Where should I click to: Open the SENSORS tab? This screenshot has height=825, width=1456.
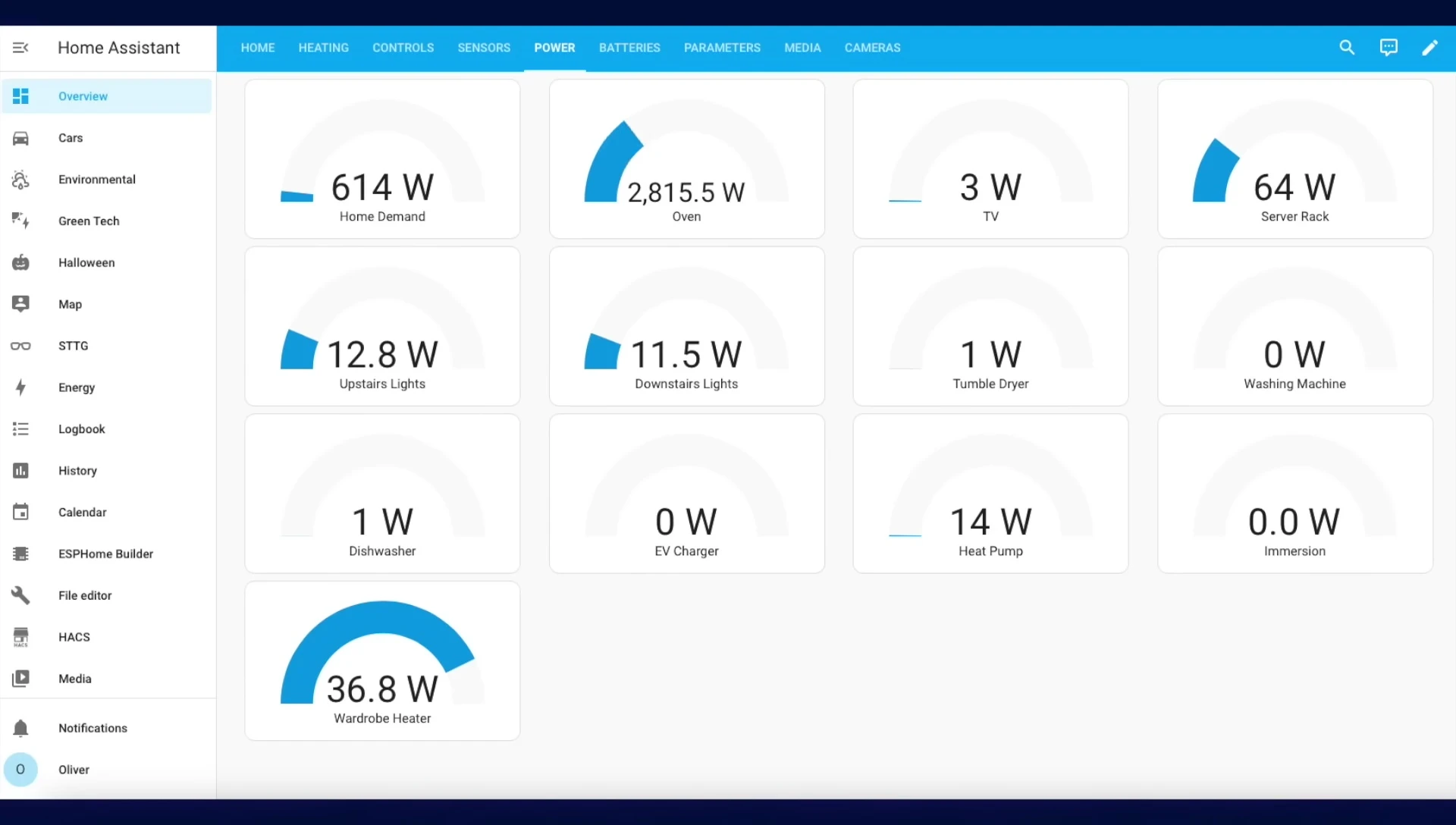click(484, 48)
